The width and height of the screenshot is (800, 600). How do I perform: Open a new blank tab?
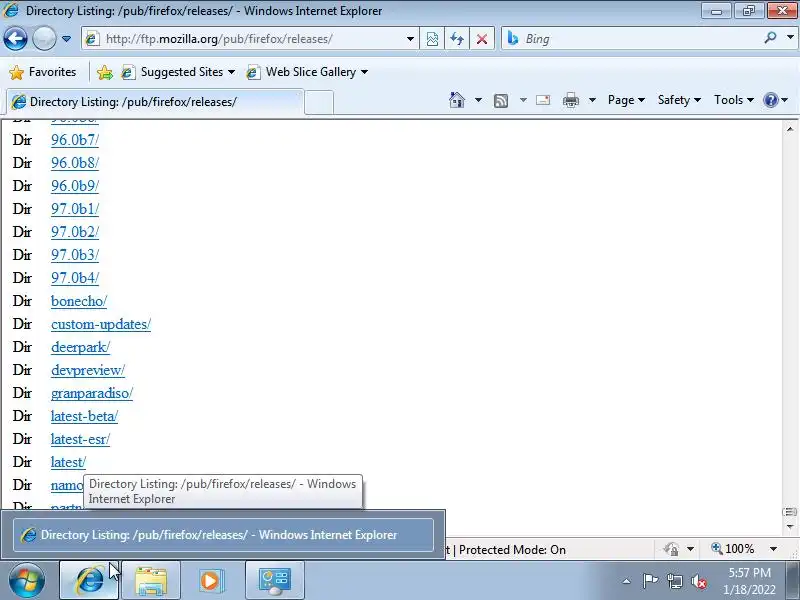319,102
